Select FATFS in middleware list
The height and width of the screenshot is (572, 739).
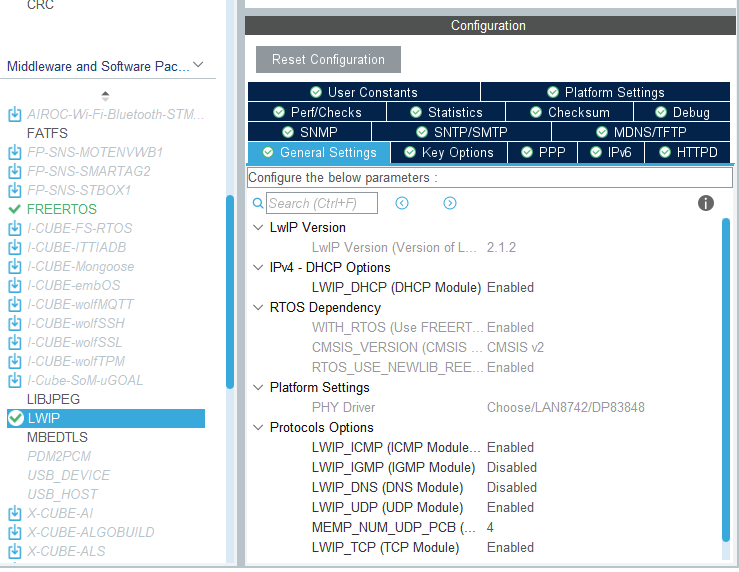47,133
